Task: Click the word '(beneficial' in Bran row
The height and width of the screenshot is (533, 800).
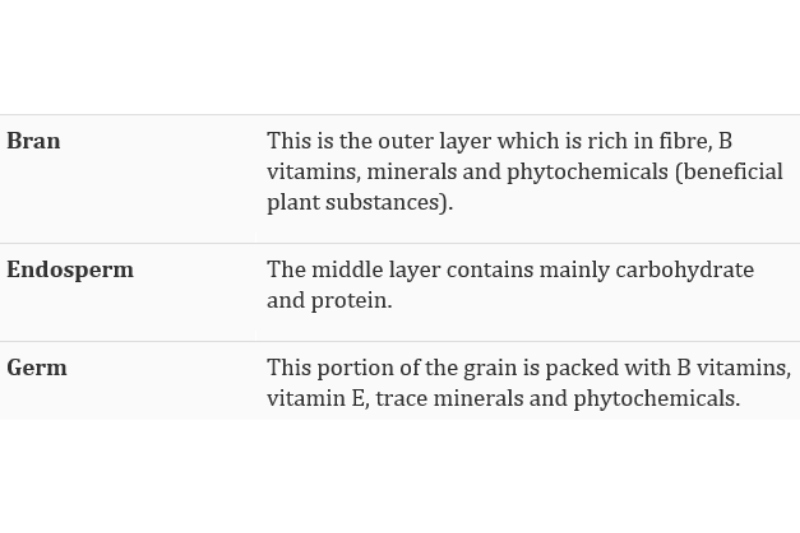Action: click(729, 171)
